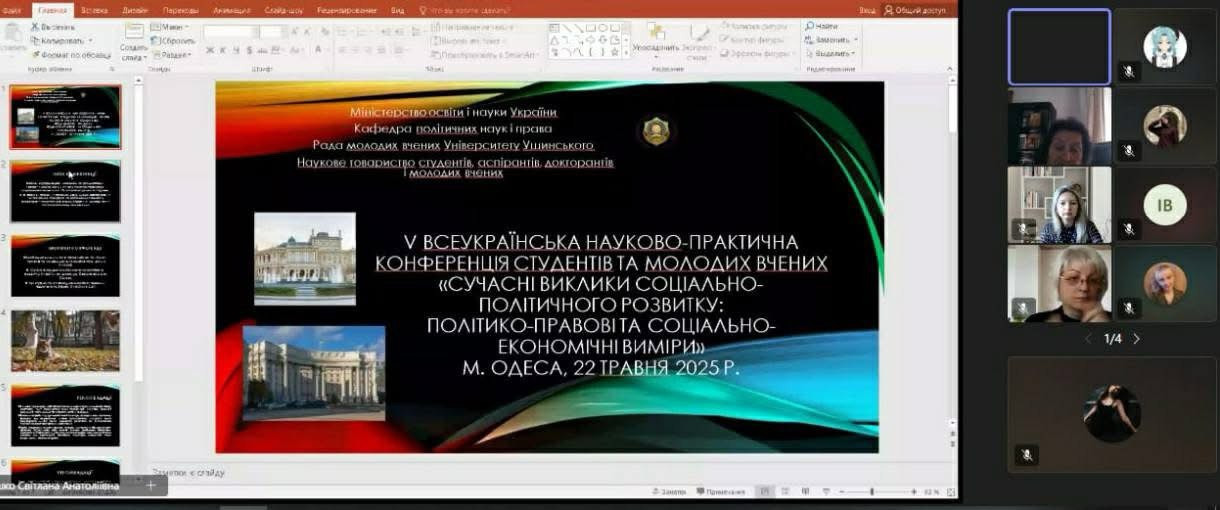Toggle italic К formatting
The width and height of the screenshot is (1220, 510).
[x=225, y=49]
